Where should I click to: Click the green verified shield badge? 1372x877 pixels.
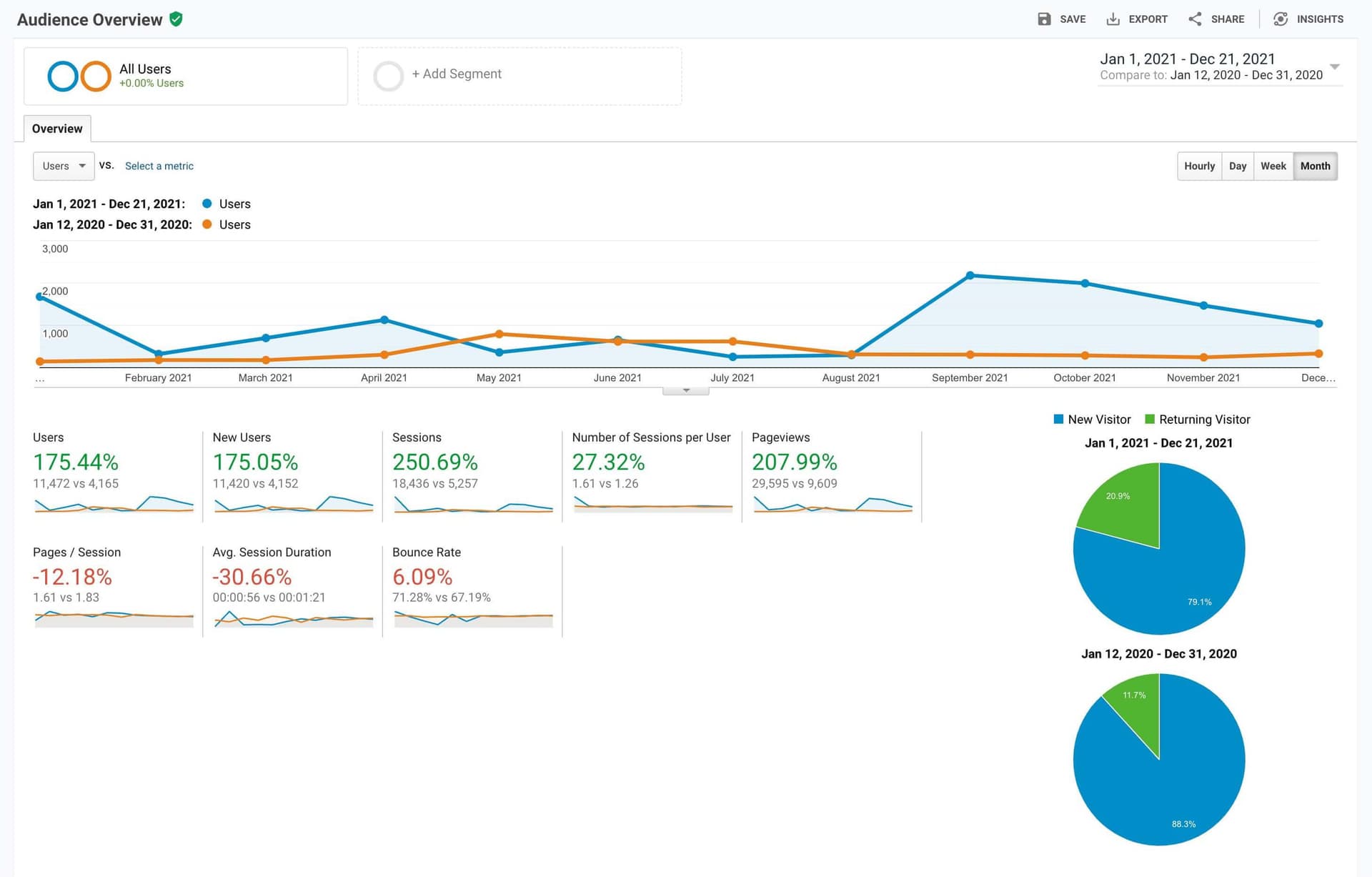(176, 19)
